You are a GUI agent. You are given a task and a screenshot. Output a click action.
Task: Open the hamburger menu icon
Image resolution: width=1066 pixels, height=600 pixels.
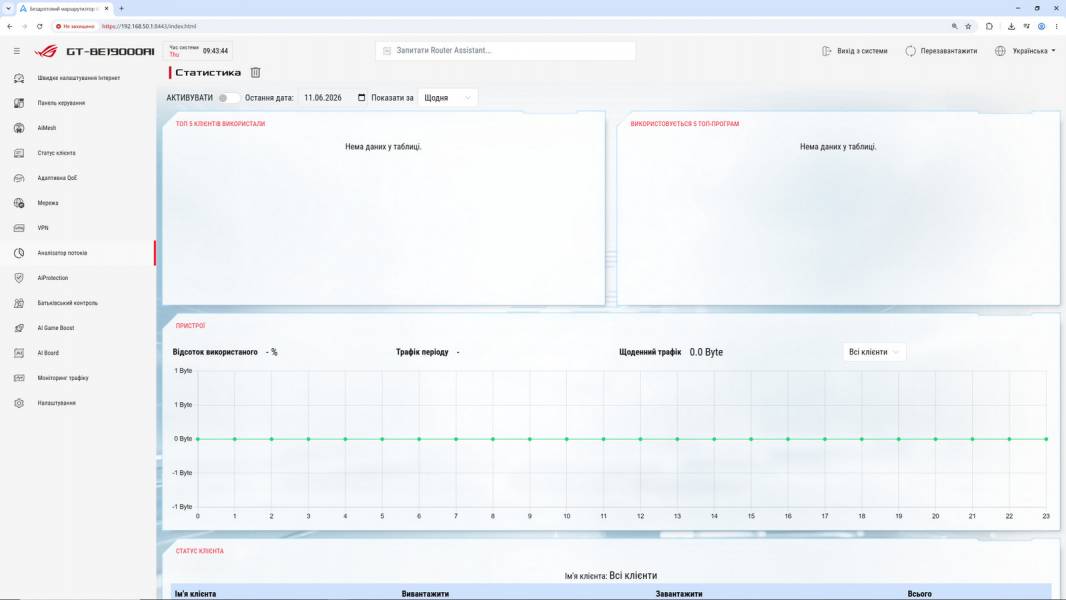click(17, 51)
